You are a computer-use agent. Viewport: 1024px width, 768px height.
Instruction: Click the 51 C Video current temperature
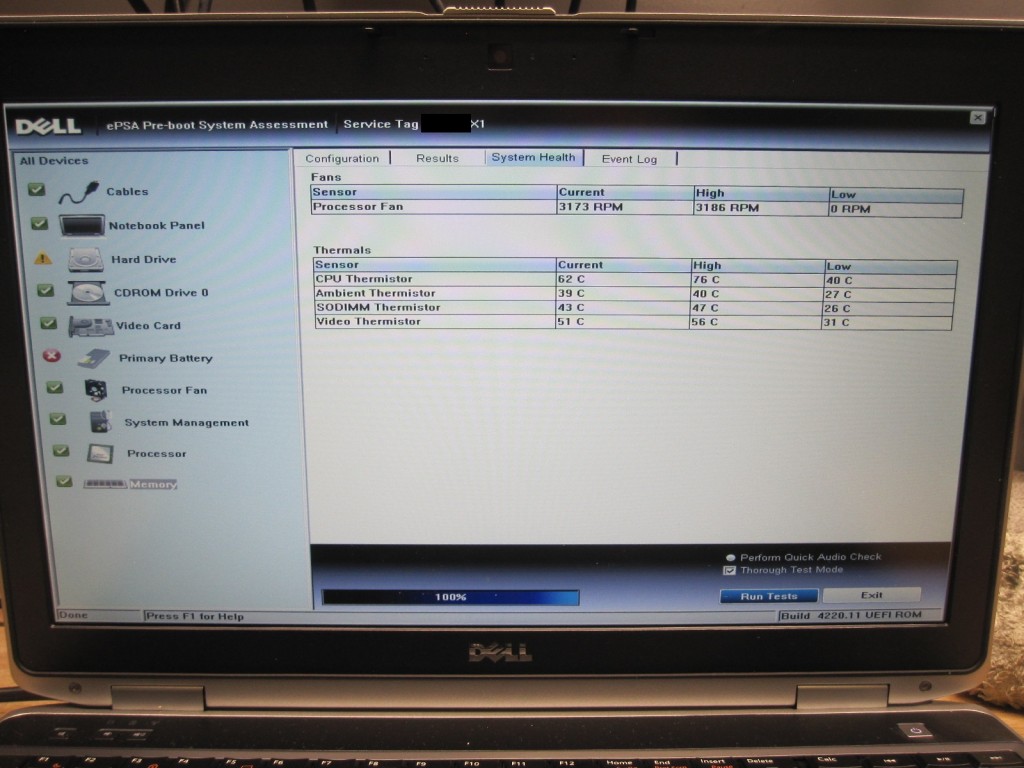[571, 321]
